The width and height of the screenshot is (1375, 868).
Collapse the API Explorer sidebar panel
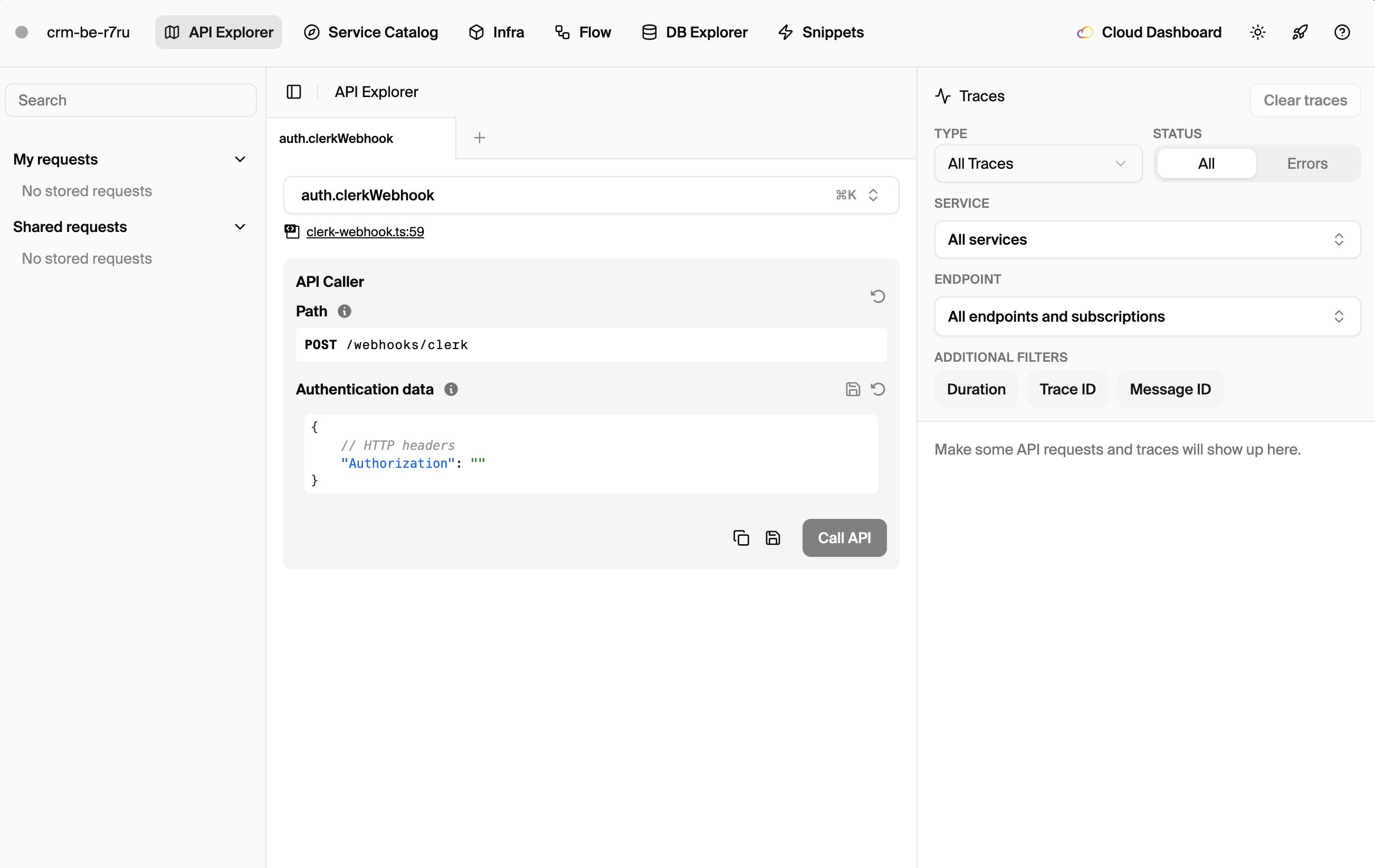(293, 91)
